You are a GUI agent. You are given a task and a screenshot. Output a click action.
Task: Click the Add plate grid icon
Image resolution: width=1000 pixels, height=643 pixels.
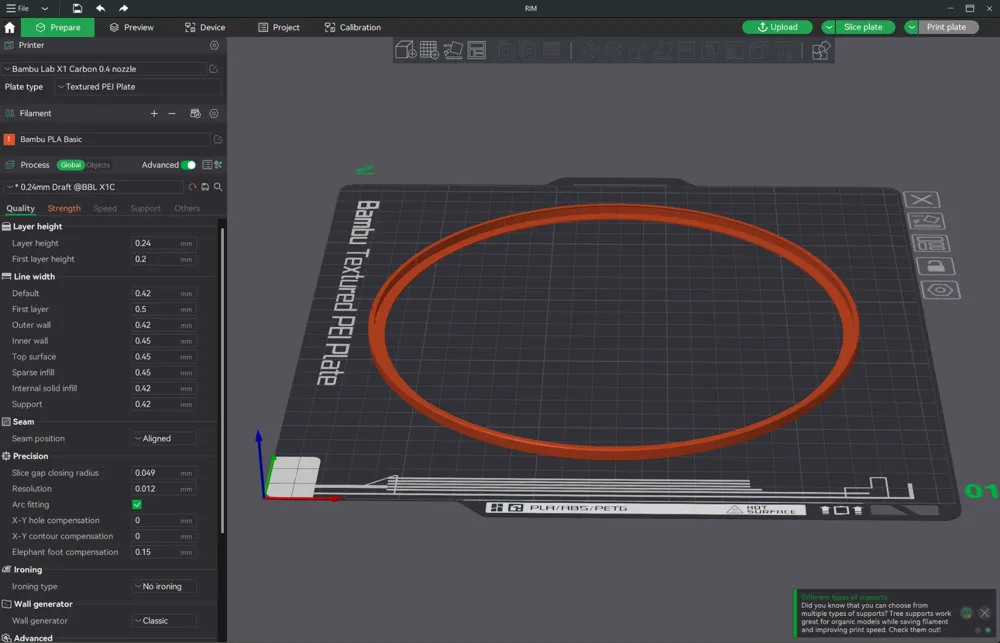(429, 50)
